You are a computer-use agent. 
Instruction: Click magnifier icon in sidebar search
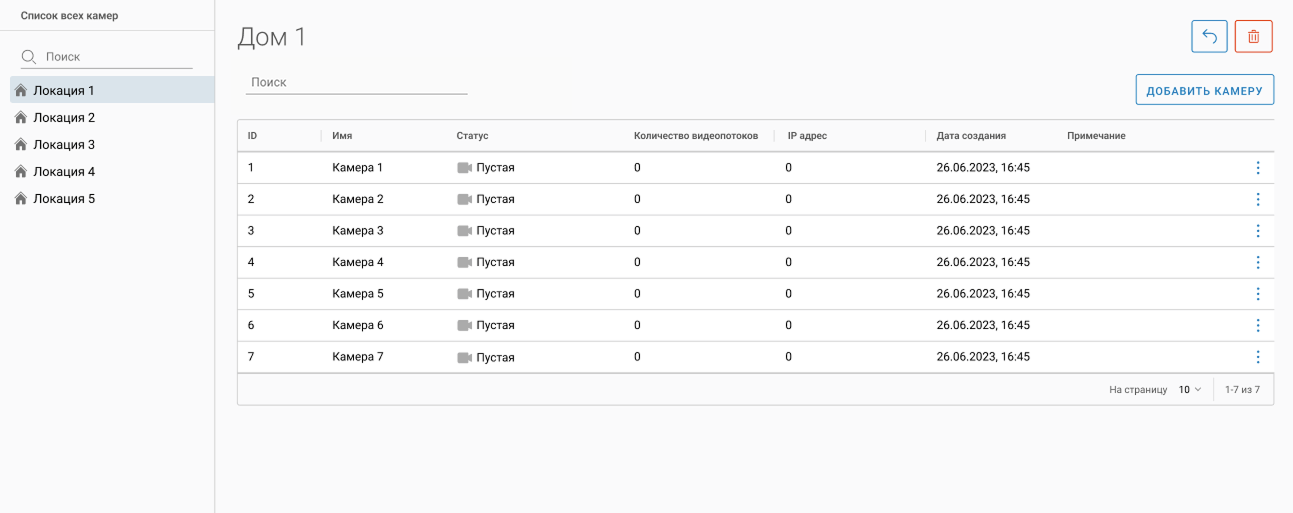(29, 57)
